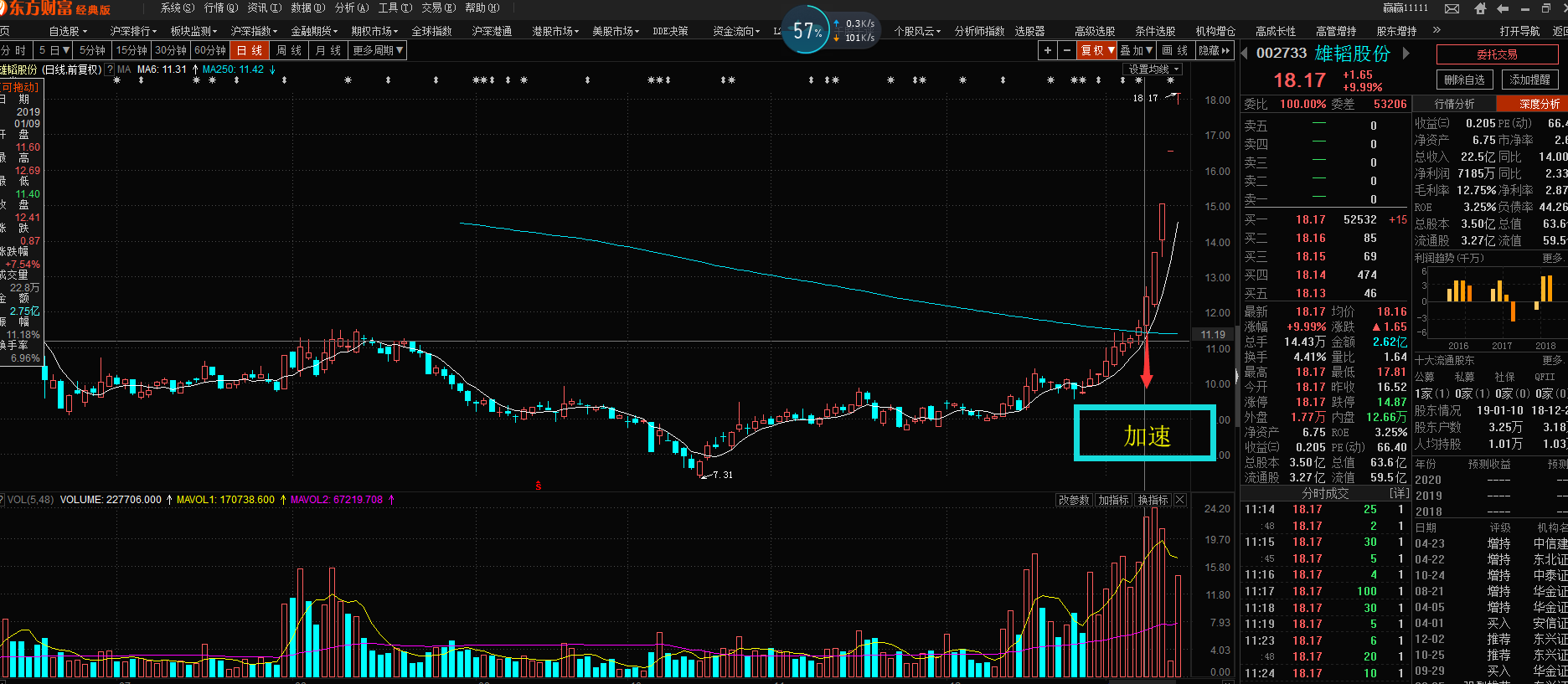This screenshot has width=1568, height=684.
Task: Click the 东方财富 logo
Action: tap(55, 9)
